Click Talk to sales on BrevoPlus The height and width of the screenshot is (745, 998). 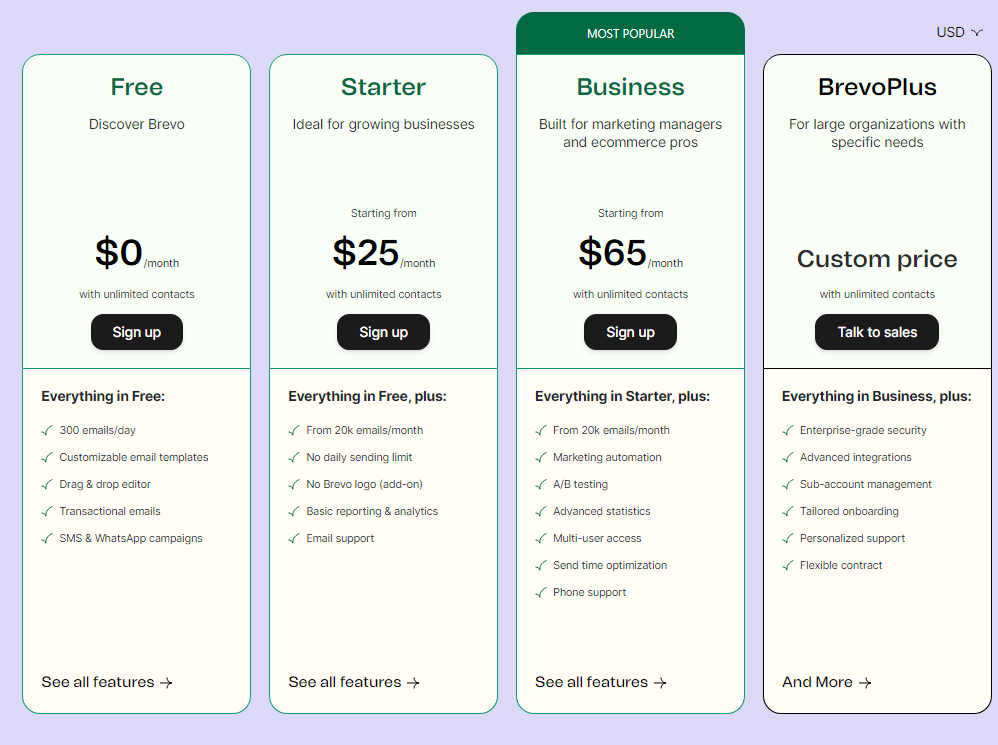pos(876,331)
